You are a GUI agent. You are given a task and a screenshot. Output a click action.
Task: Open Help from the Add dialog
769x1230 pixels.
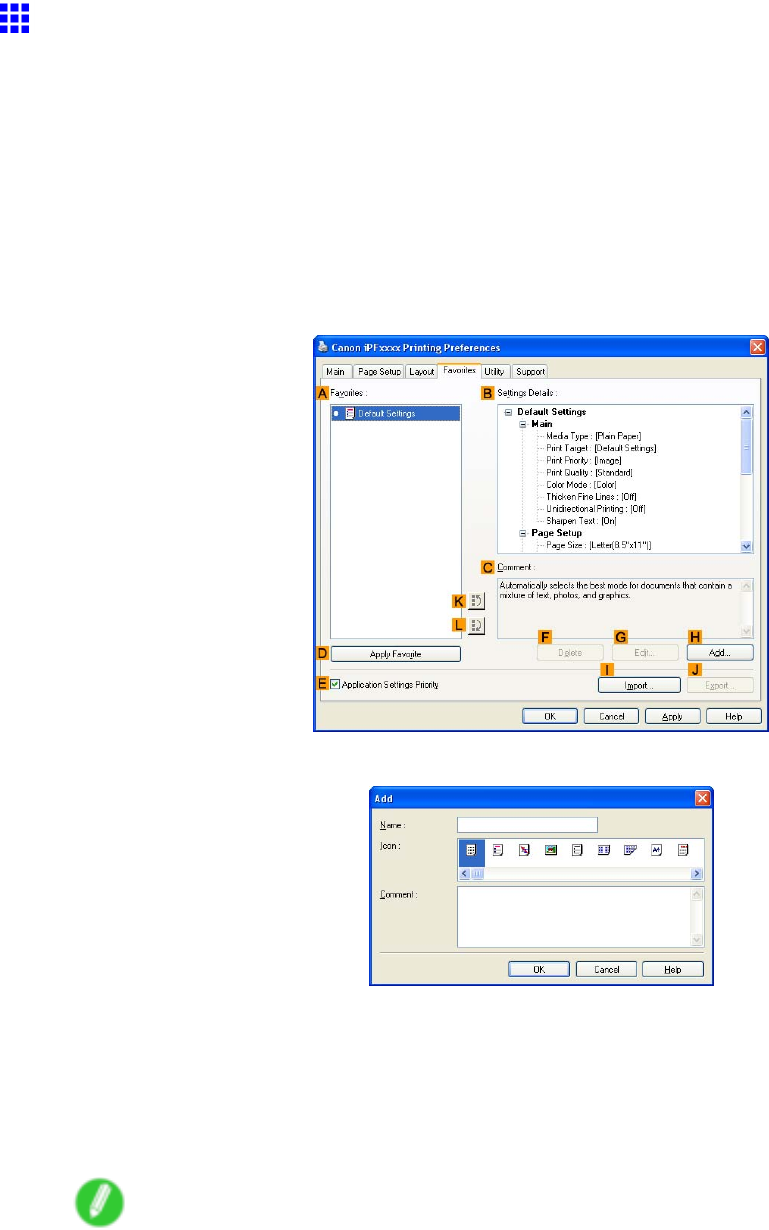(673, 969)
